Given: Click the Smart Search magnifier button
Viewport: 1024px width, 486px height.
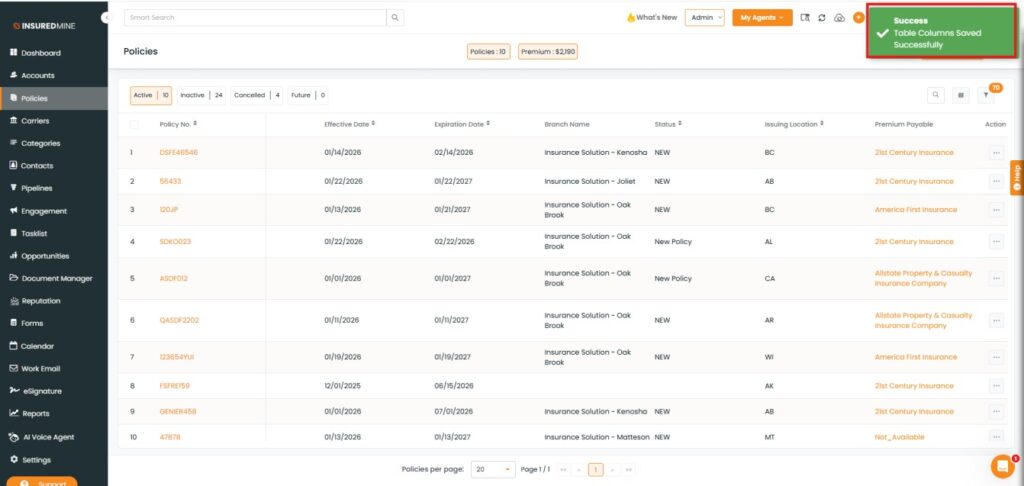Looking at the screenshot, I should coord(396,17).
